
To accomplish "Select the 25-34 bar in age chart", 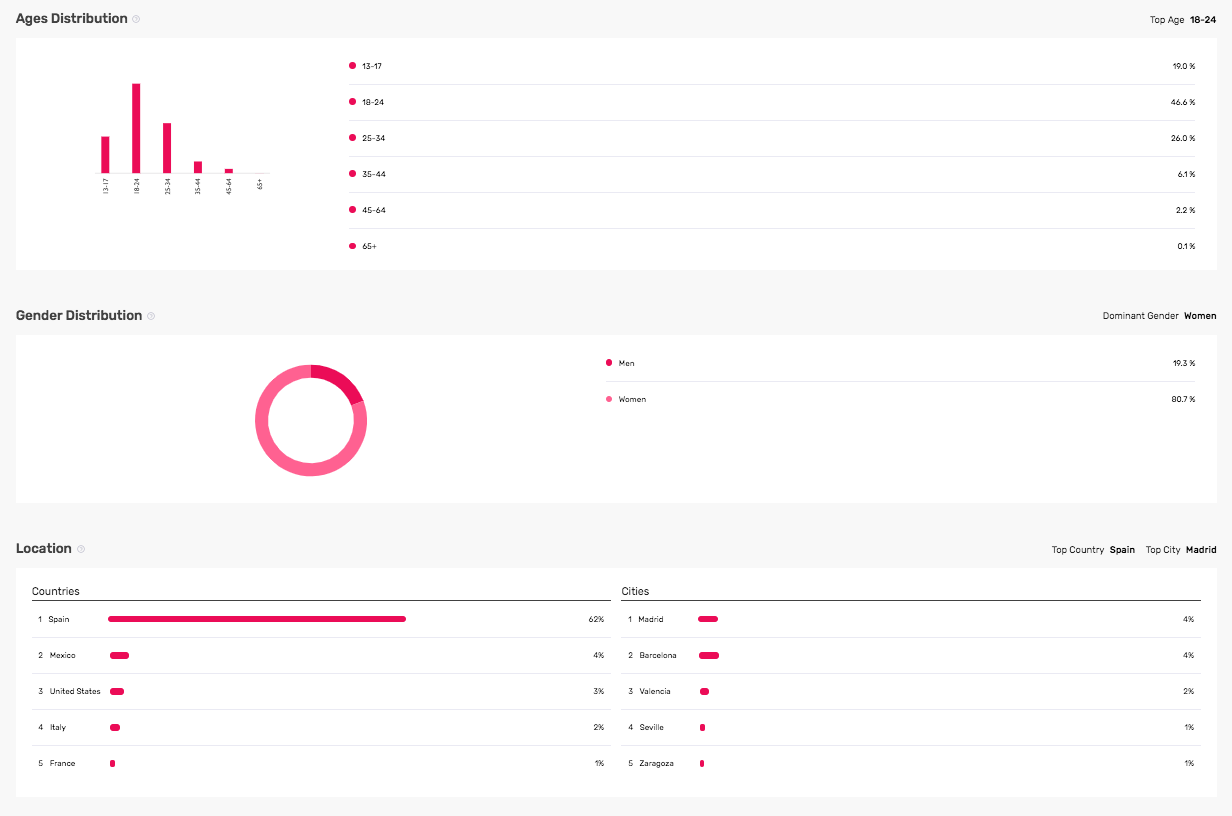I will [x=167, y=148].
